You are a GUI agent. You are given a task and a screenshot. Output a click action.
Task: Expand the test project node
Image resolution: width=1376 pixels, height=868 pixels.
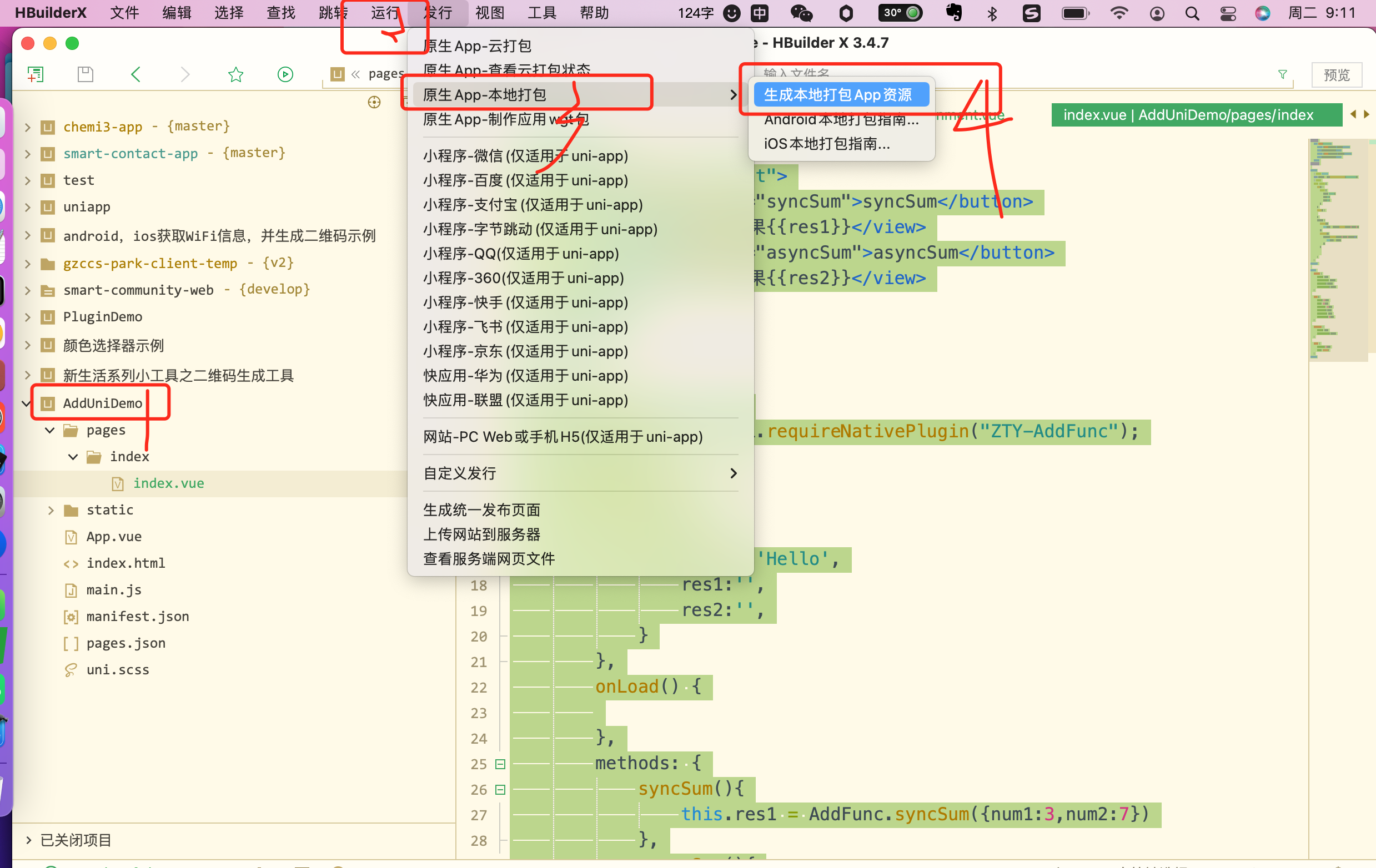[27, 180]
